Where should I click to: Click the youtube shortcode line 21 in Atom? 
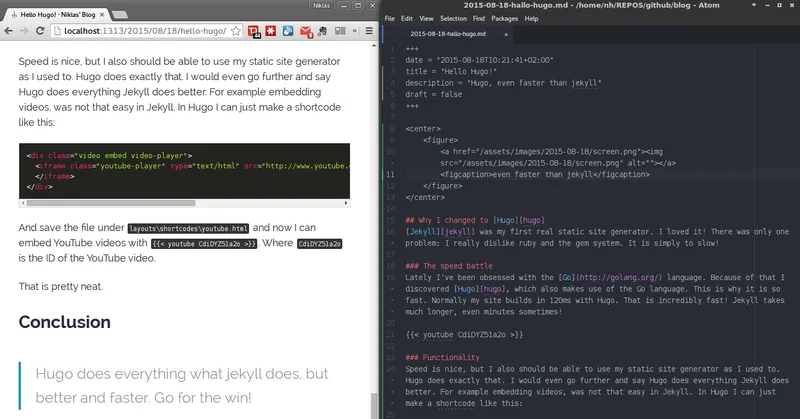(x=464, y=335)
